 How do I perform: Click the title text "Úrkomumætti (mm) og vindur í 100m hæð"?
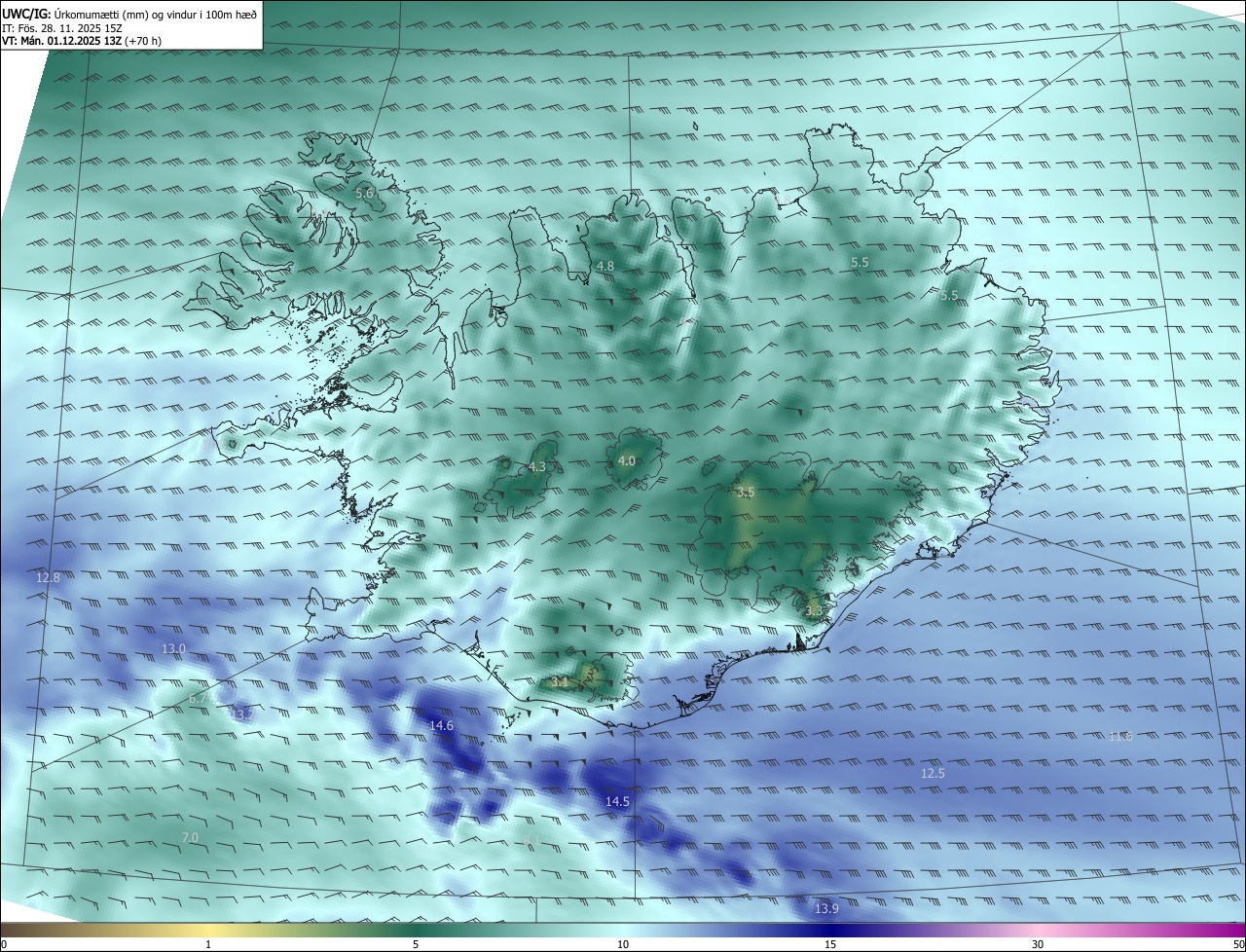tap(156, 14)
